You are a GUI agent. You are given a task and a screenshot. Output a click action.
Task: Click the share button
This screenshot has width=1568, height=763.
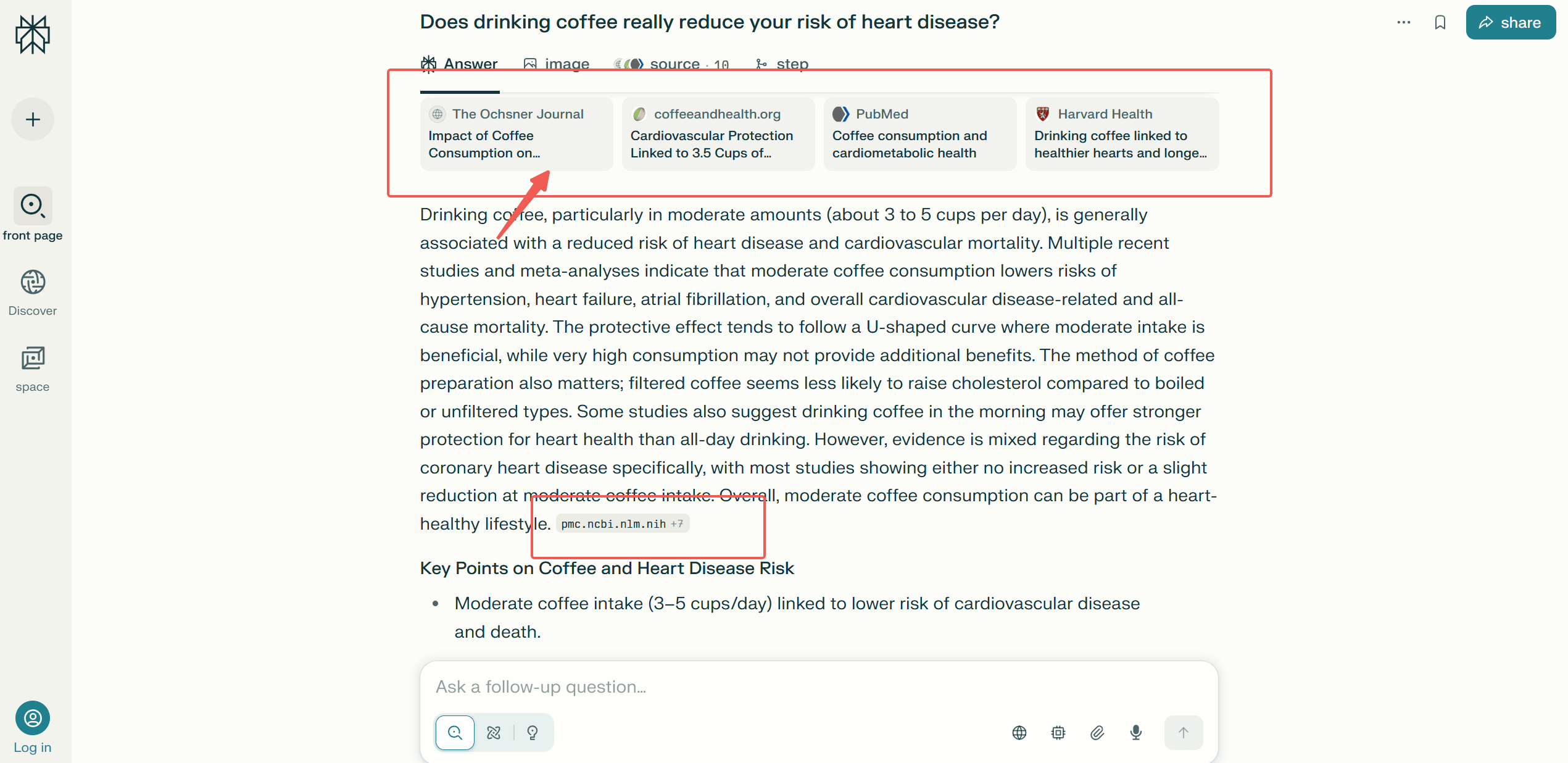point(1510,23)
